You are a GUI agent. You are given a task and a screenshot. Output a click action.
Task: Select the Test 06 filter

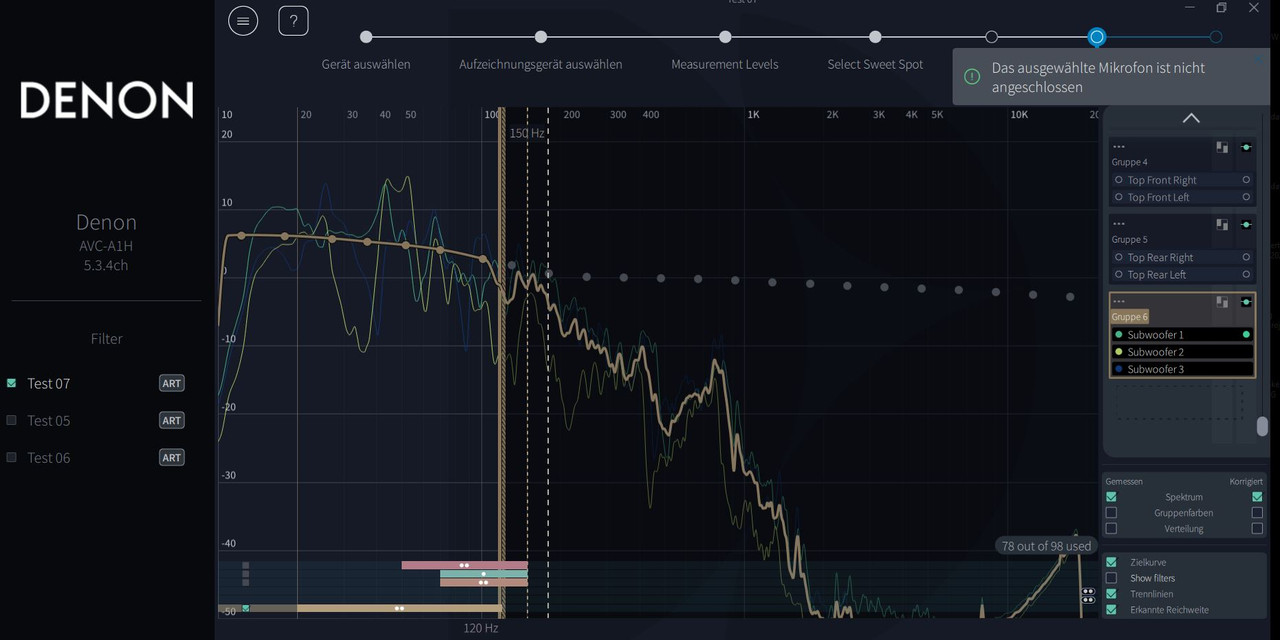(48, 457)
